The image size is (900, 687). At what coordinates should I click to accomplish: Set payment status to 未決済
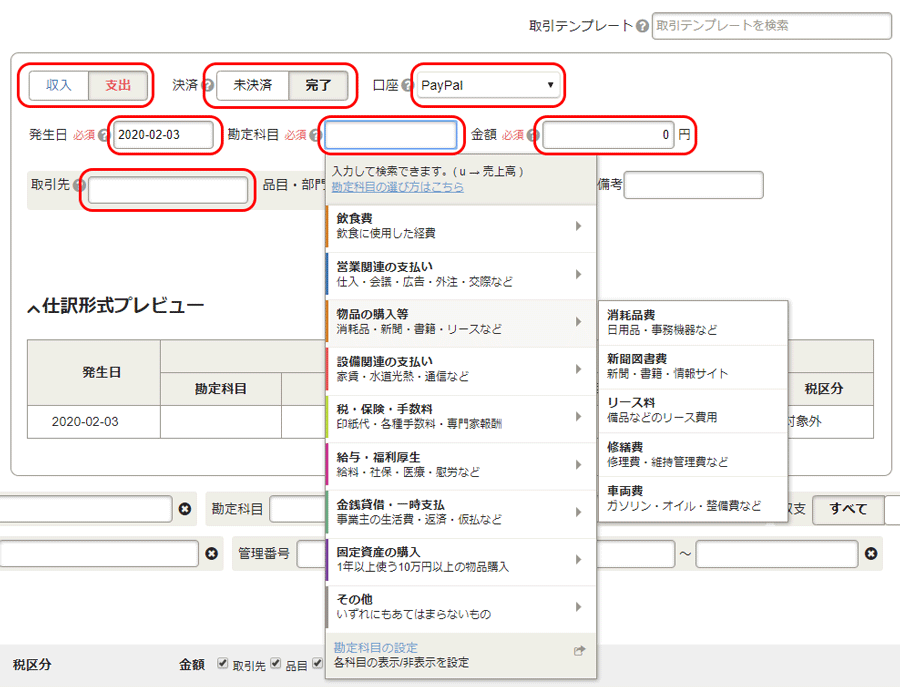(250, 86)
